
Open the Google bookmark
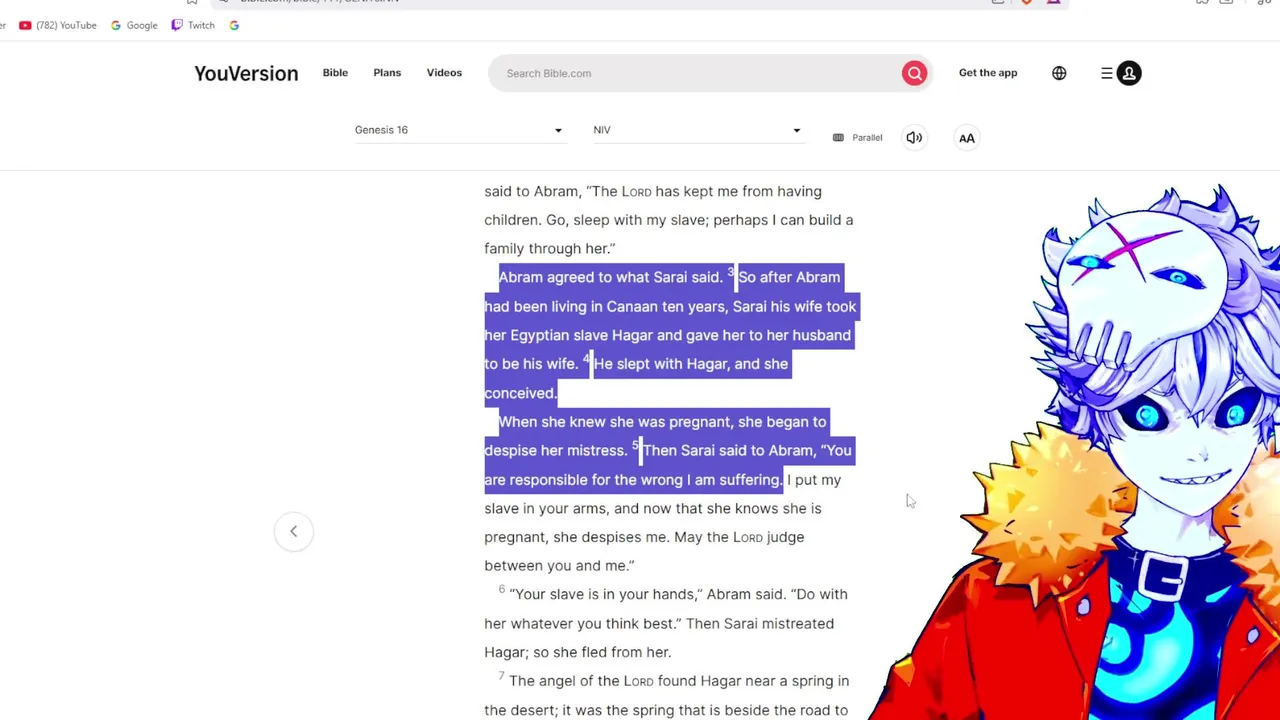(x=134, y=25)
